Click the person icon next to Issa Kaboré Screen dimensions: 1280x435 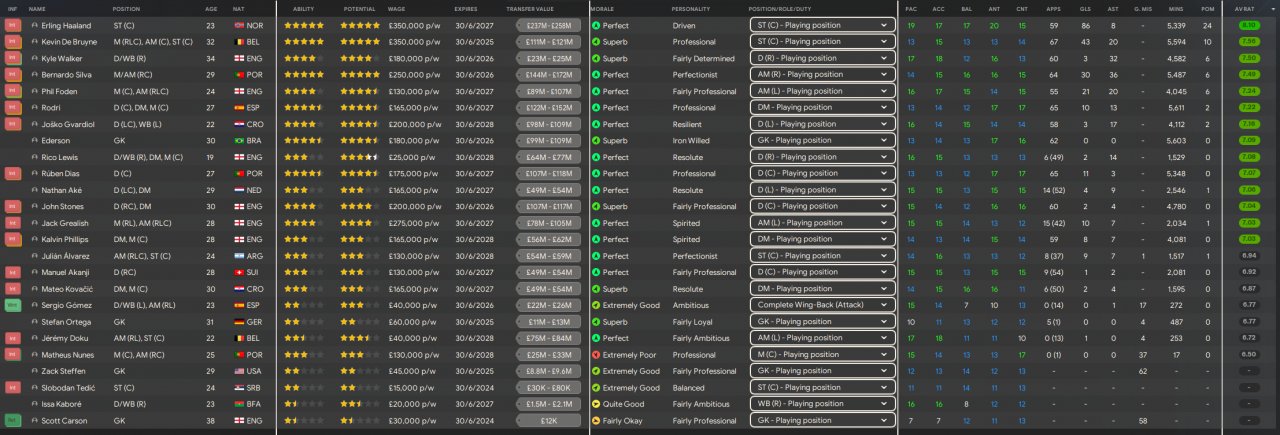(x=34, y=404)
